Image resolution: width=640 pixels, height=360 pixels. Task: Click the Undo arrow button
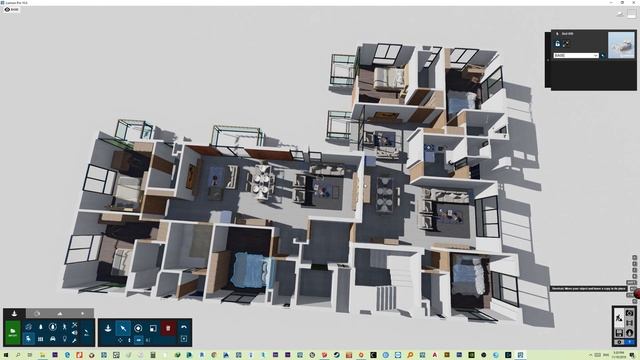coord(184,327)
